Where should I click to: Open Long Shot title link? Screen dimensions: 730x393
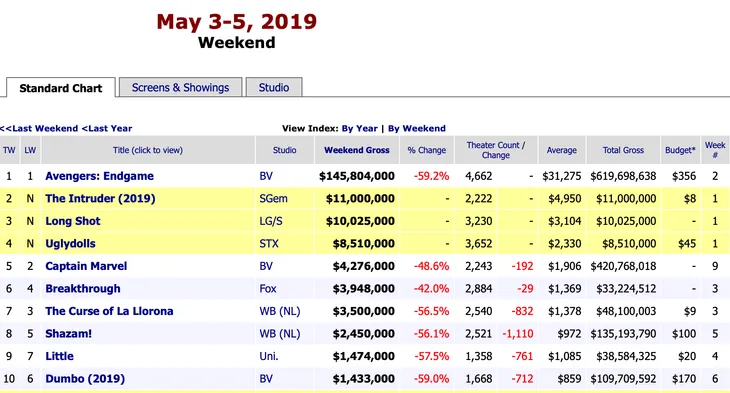73,221
